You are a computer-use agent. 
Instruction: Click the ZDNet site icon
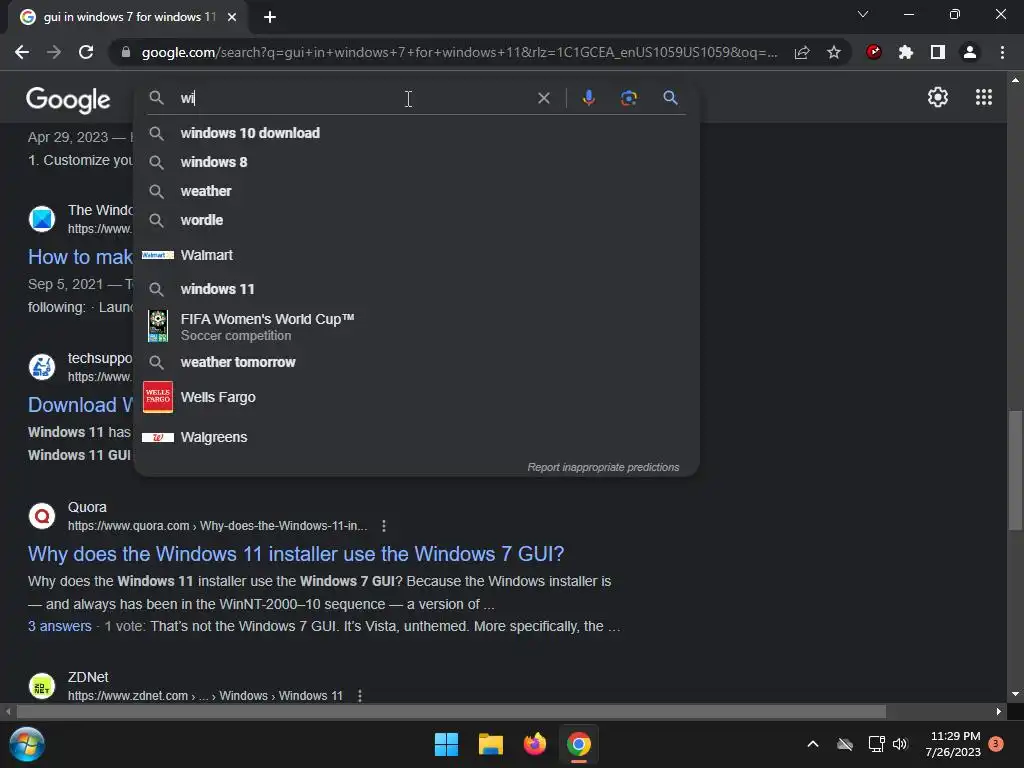pyautogui.click(x=42, y=686)
